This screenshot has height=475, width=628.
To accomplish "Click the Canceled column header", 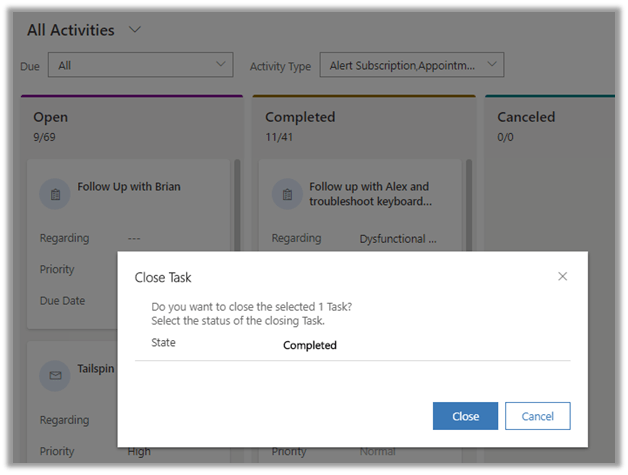I will (526, 117).
